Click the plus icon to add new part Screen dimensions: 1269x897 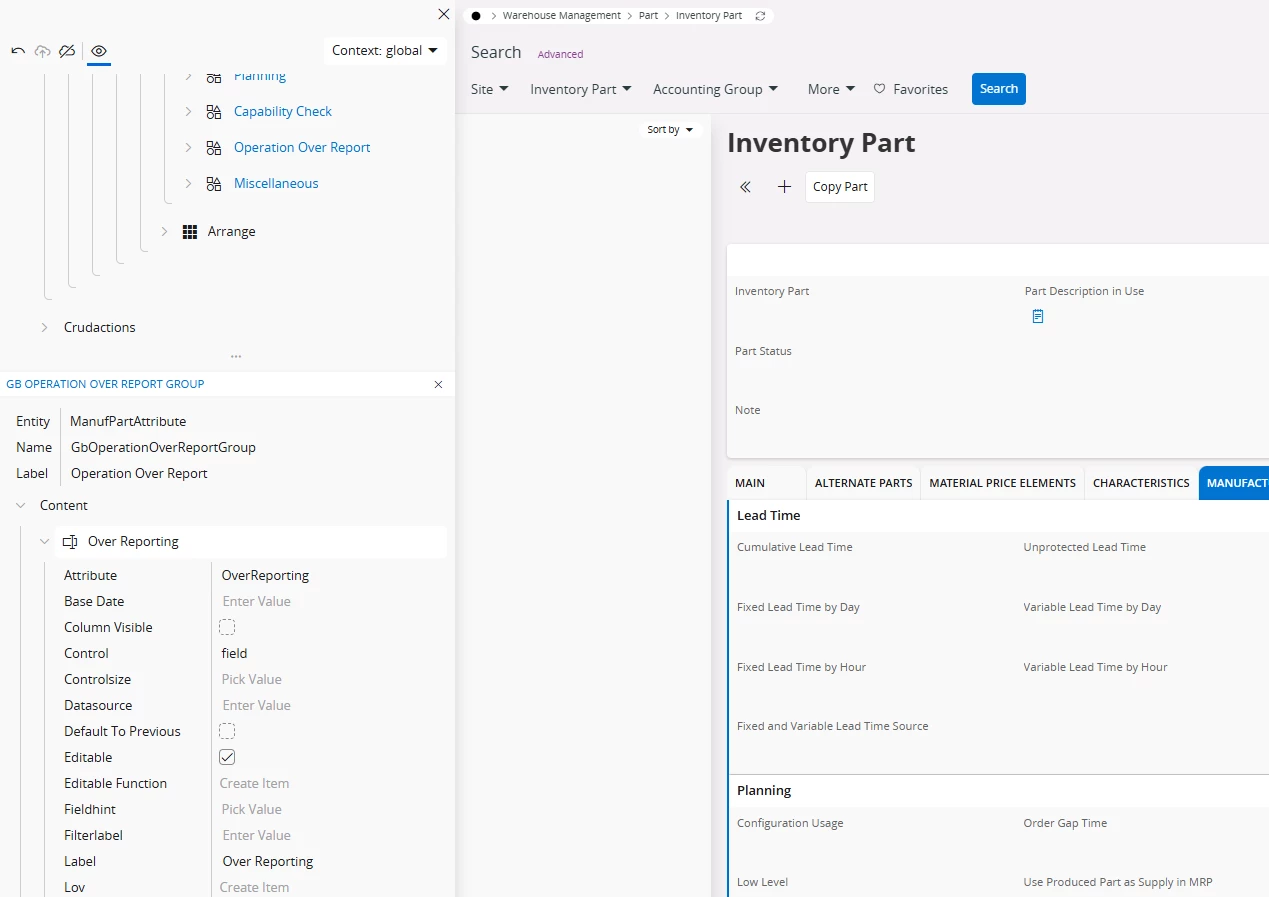tap(784, 187)
